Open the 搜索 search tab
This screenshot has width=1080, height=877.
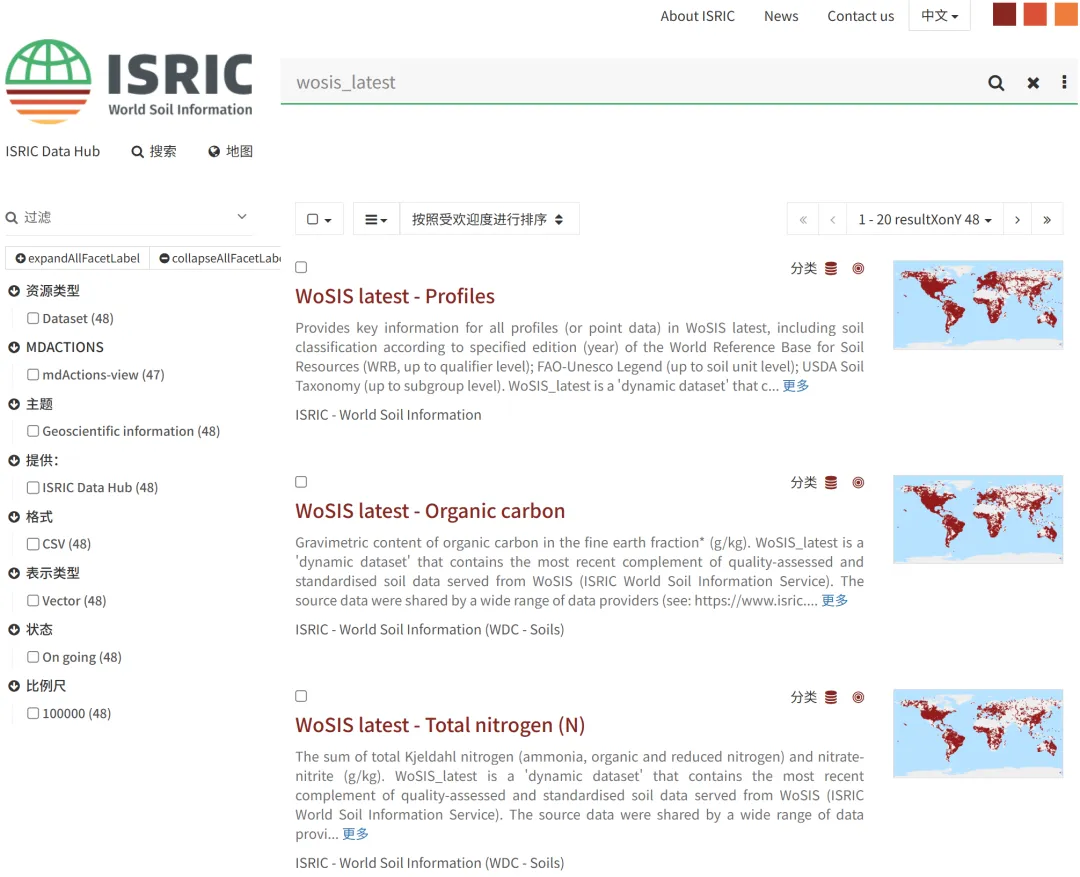154,152
